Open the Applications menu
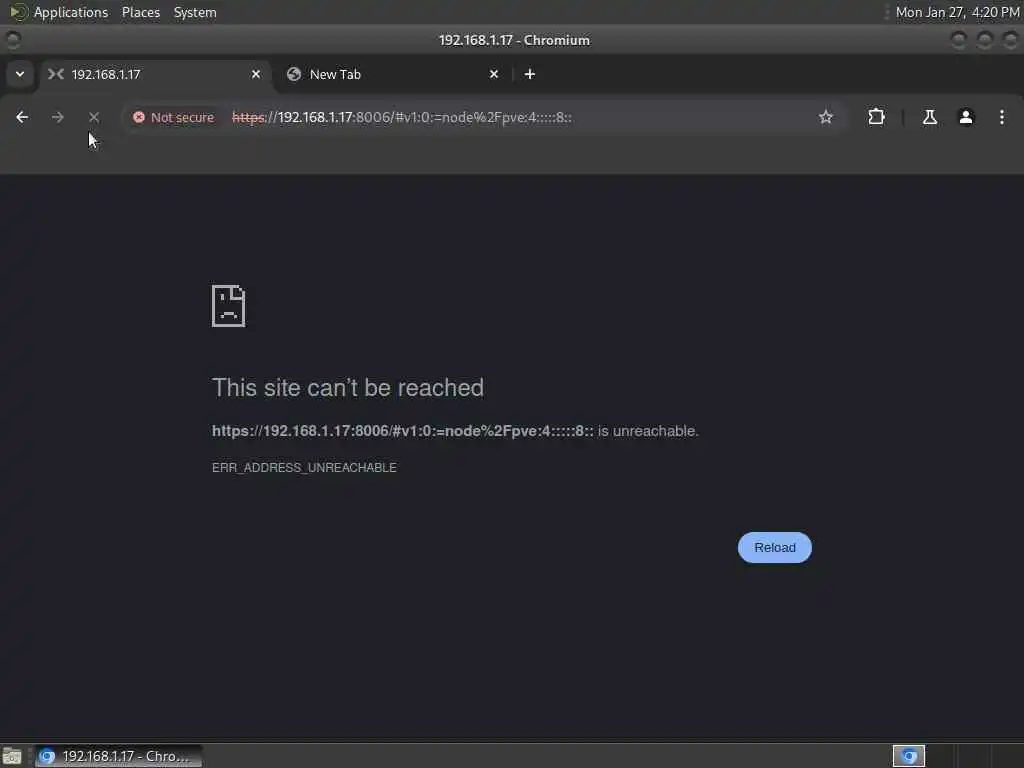This screenshot has width=1024, height=768. 71,12
